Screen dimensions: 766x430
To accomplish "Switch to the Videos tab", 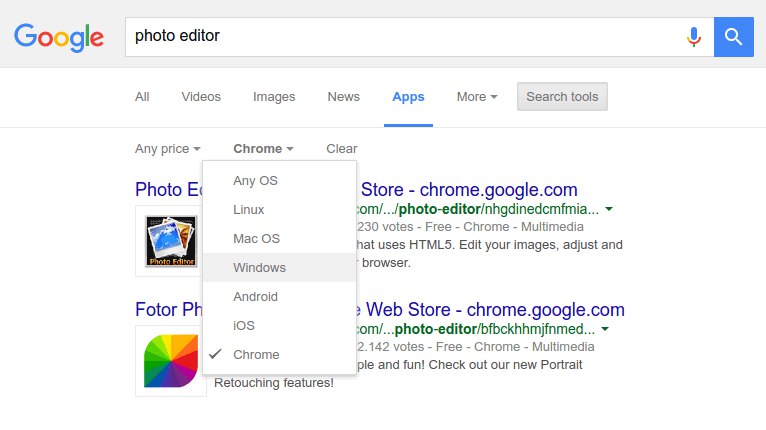I will coord(201,97).
